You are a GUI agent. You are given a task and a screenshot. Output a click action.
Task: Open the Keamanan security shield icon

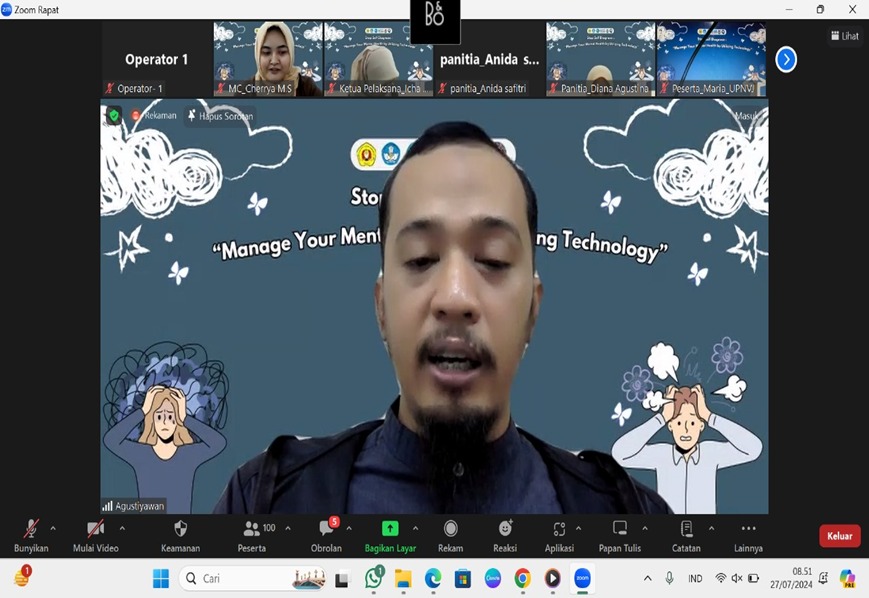point(180,529)
